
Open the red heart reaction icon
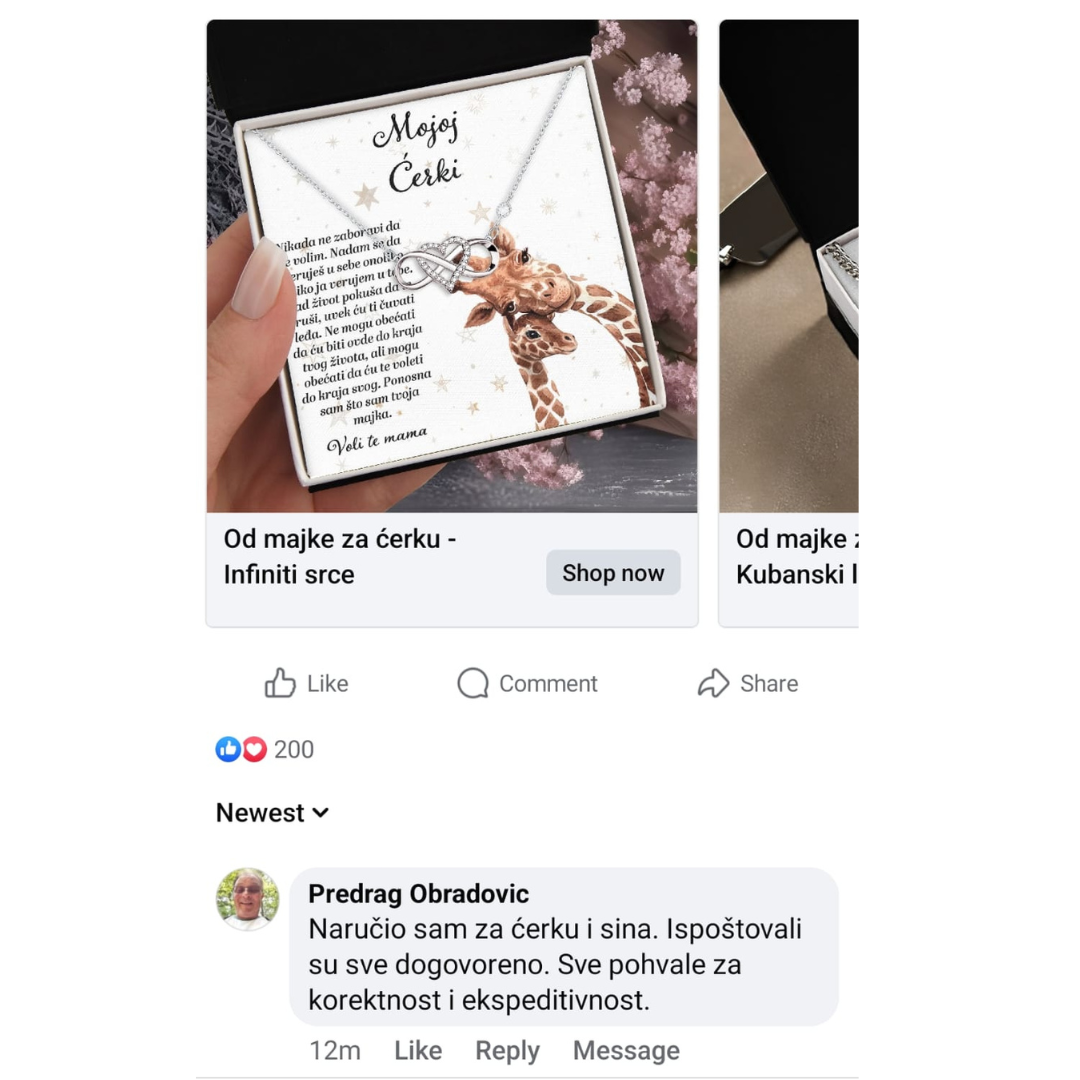click(255, 749)
